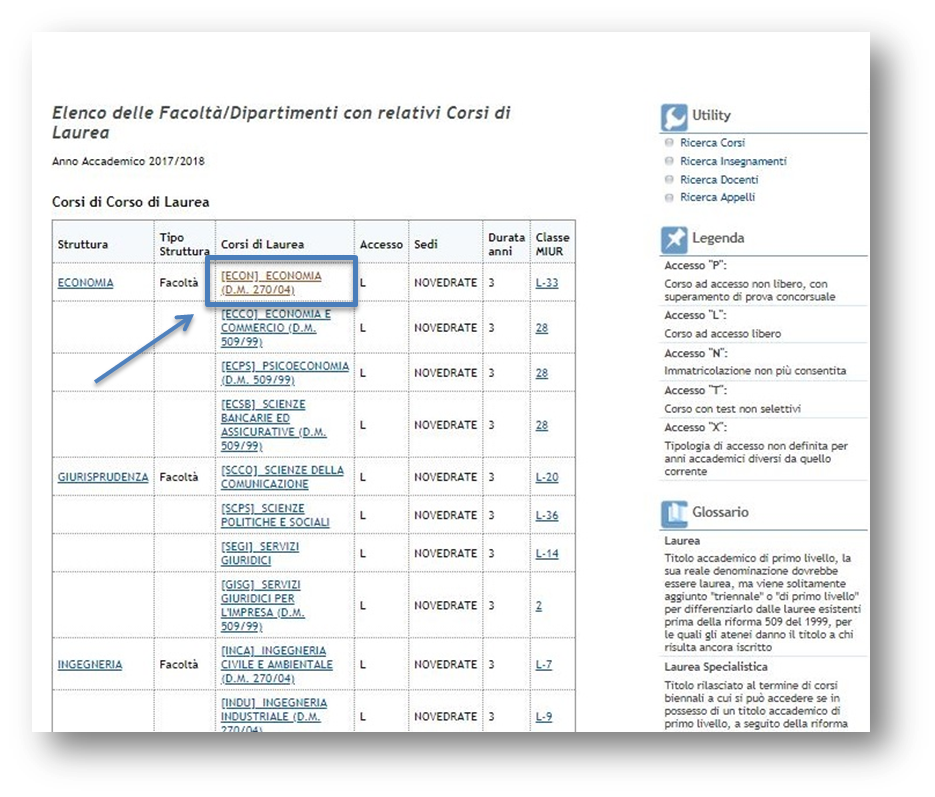Click the L-14 MIUR class link
The image size is (935, 797).
(x=547, y=553)
